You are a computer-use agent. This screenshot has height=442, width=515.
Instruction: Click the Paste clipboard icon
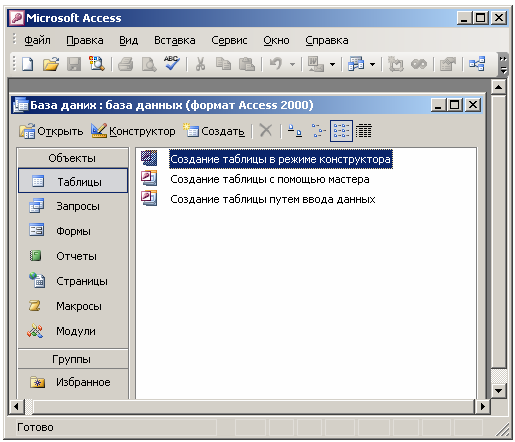[247, 64]
